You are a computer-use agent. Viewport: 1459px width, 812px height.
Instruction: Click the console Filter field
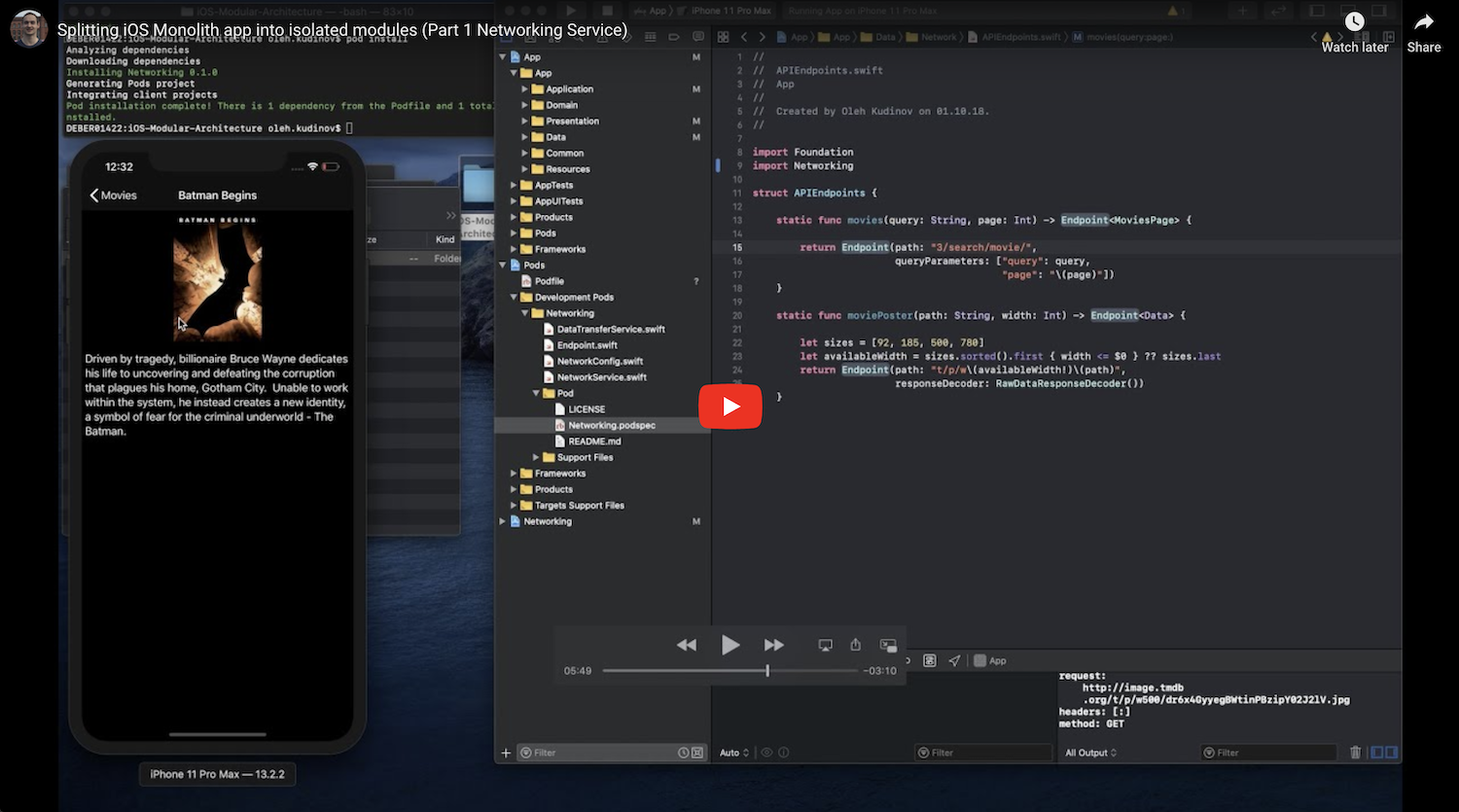[1268, 753]
